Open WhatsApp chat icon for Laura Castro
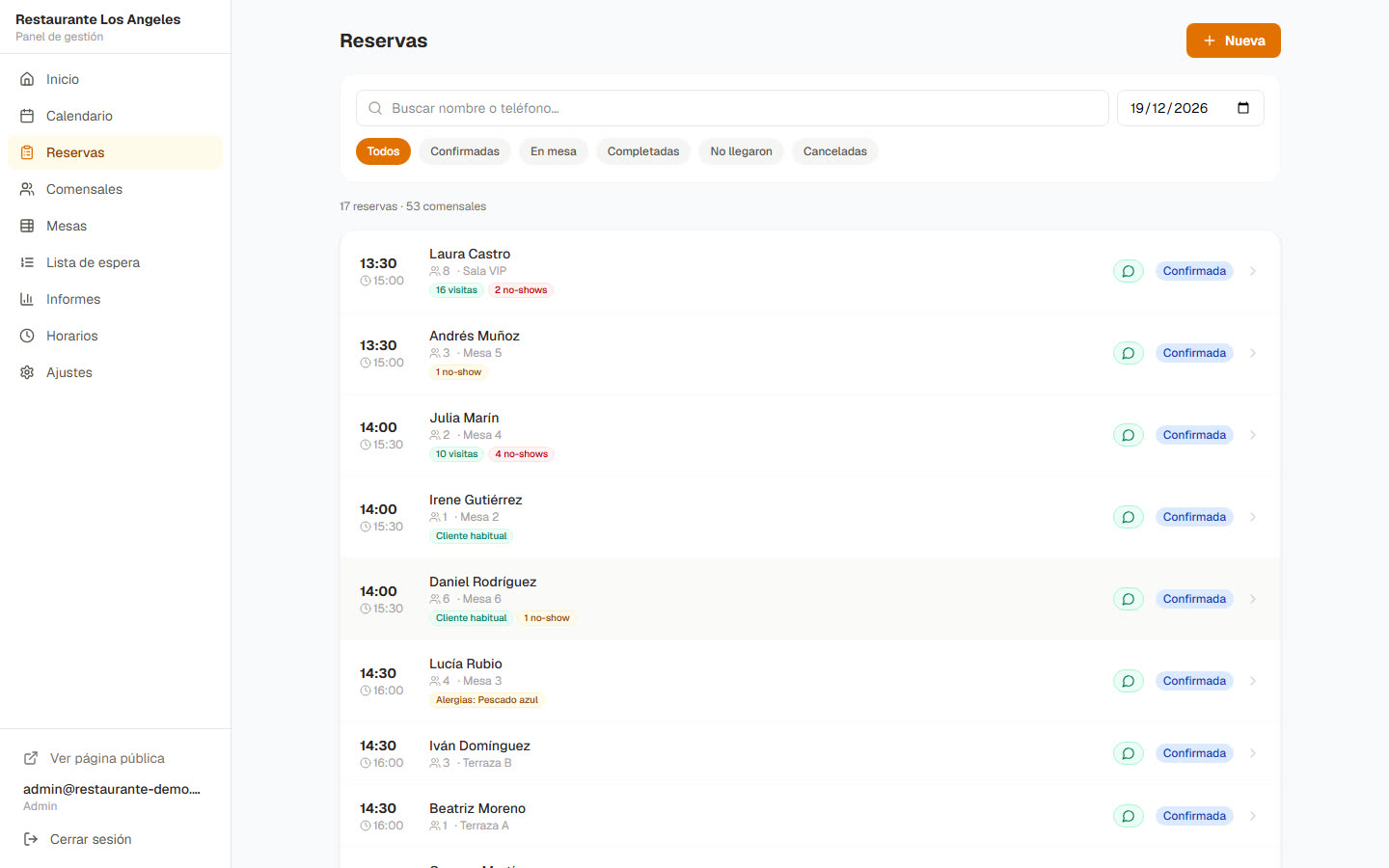This screenshot has width=1389, height=868. click(x=1128, y=271)
